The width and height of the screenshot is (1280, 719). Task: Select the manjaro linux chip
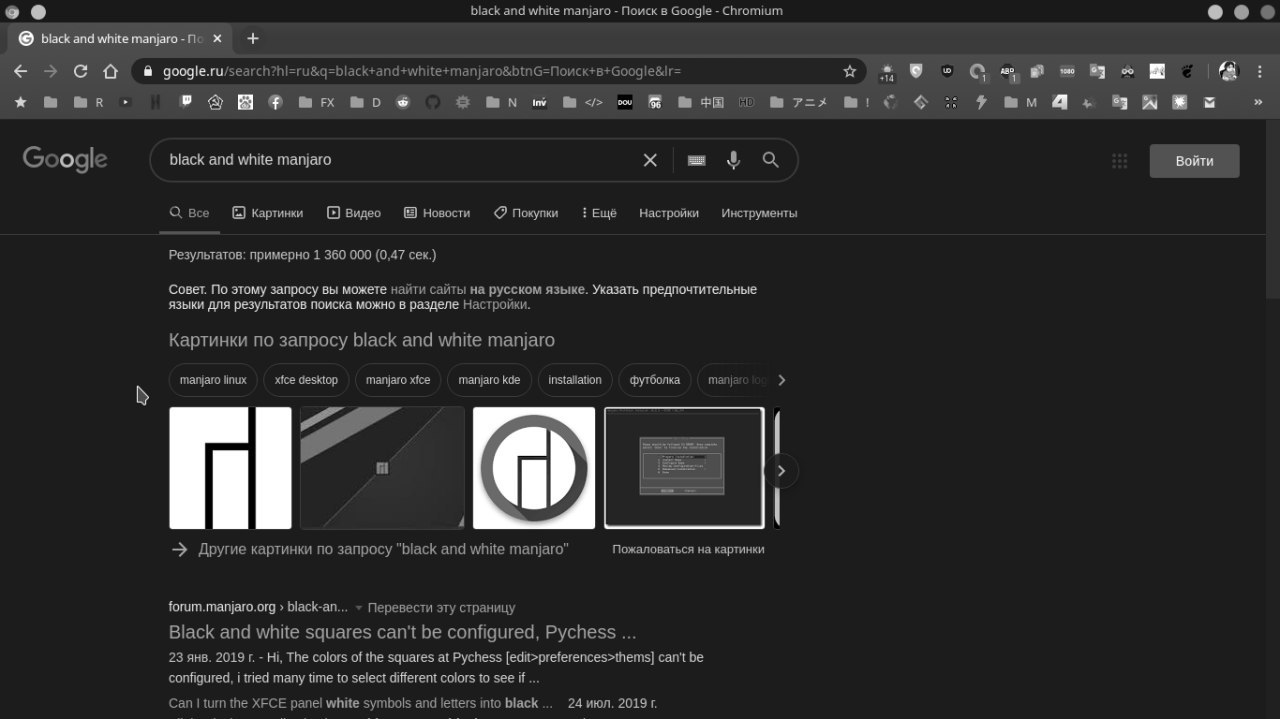[213, 380]
